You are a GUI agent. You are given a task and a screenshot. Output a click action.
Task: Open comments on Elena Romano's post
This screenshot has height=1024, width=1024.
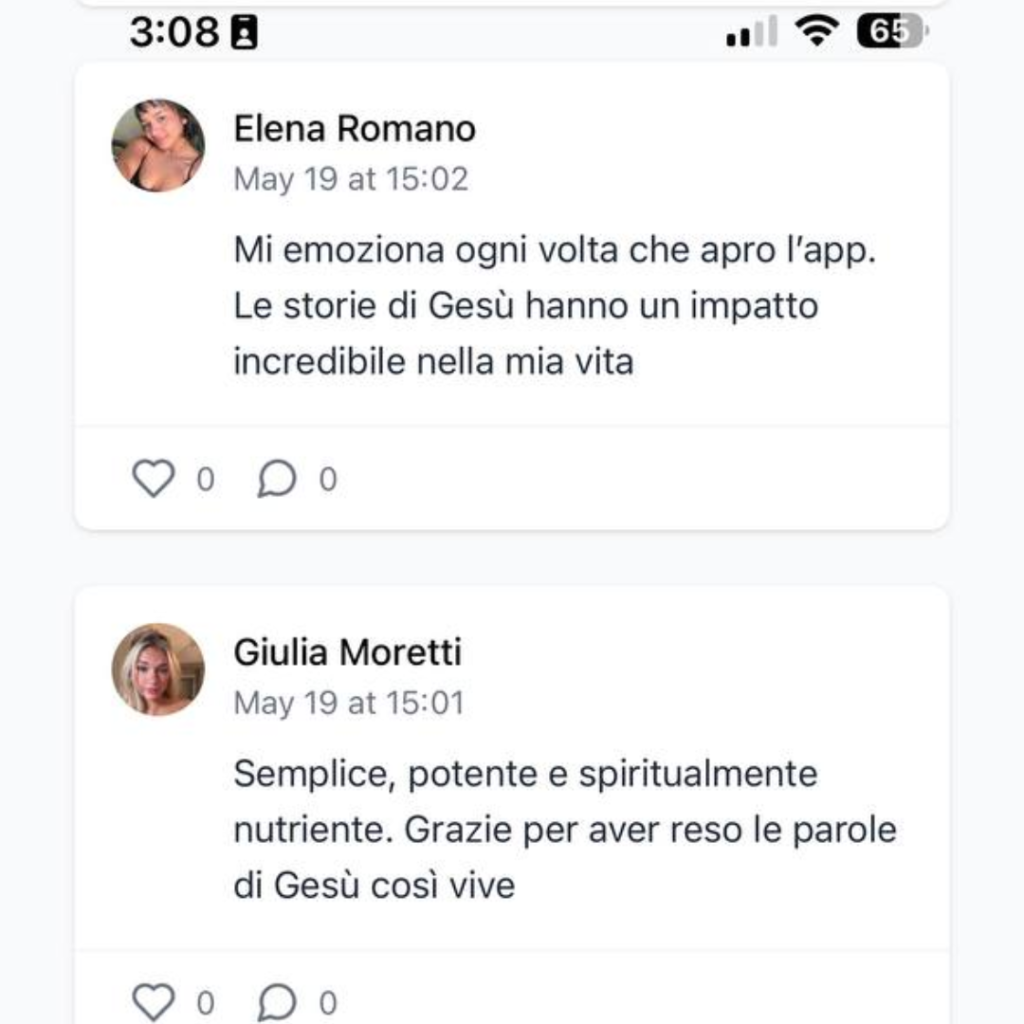coord(277,480)
